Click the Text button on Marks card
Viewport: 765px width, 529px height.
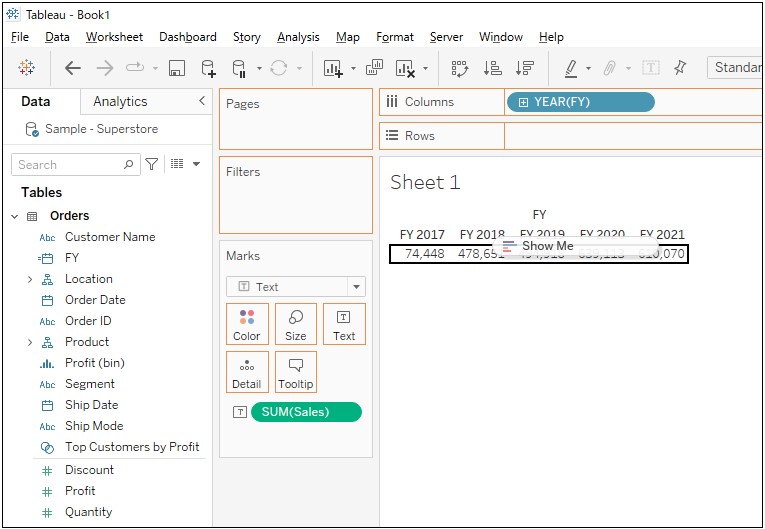click(344, 324)
